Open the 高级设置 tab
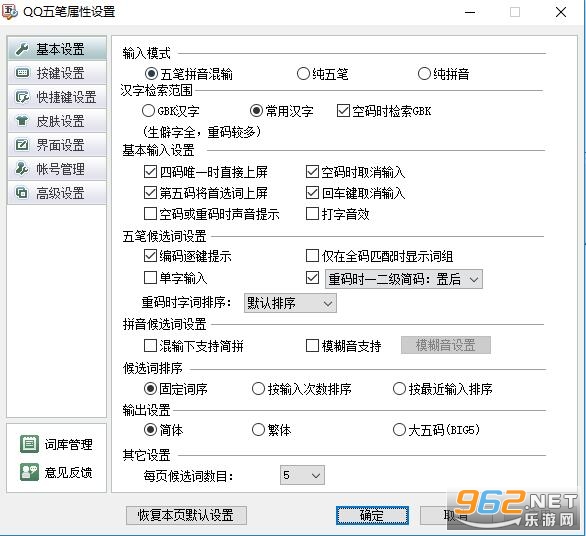This screenshot has width=586, height=536. point(57,193)
